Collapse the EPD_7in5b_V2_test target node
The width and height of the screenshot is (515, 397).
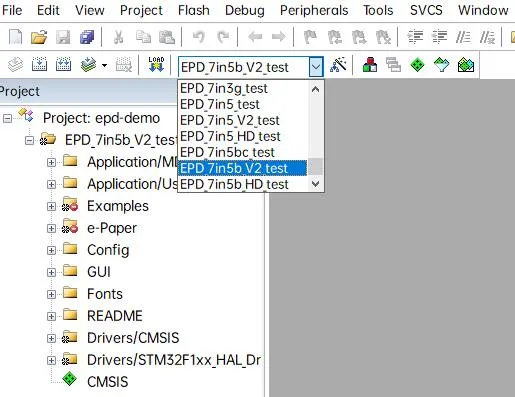pos(29,140)
